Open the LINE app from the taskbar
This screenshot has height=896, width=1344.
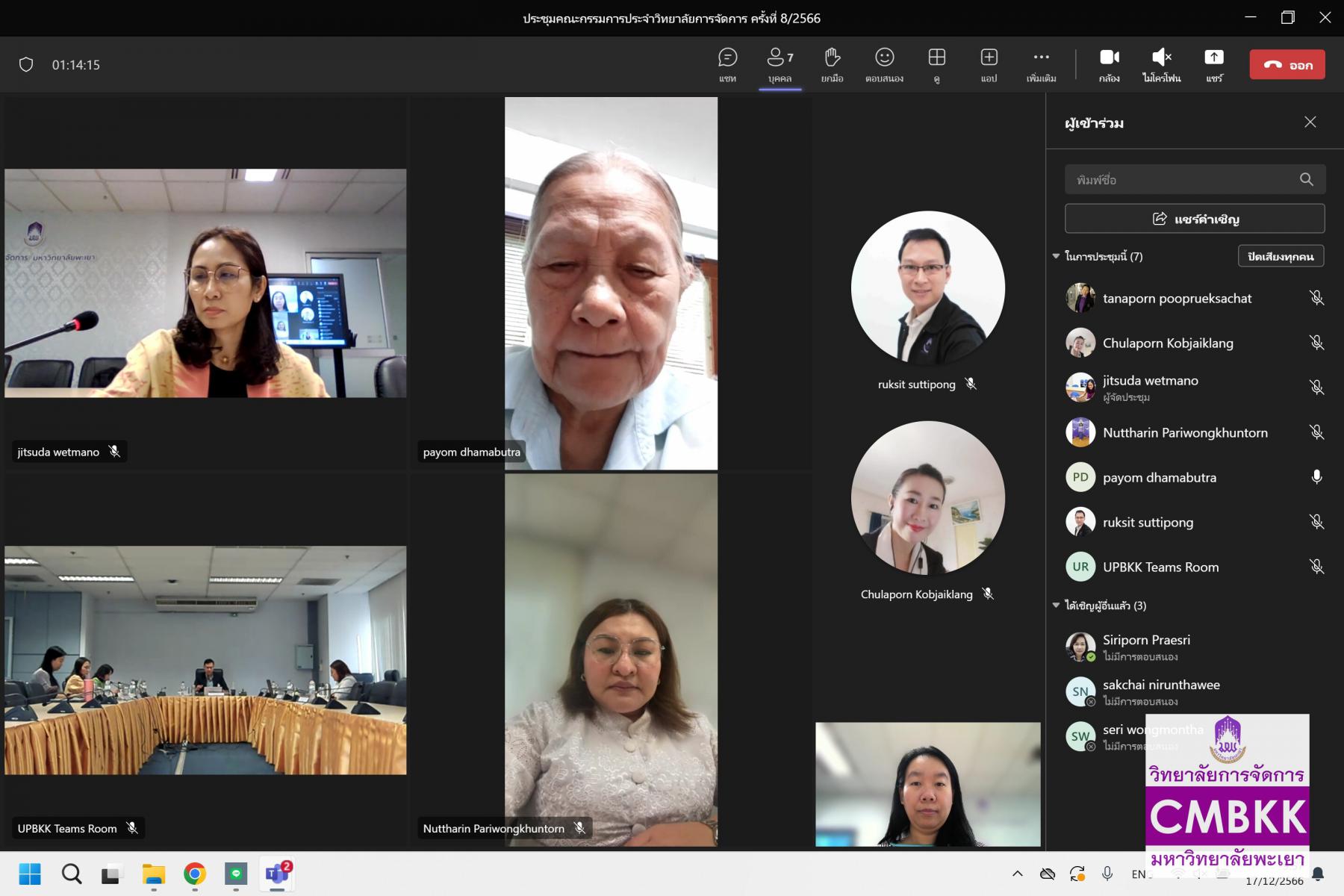click(236, 874)
